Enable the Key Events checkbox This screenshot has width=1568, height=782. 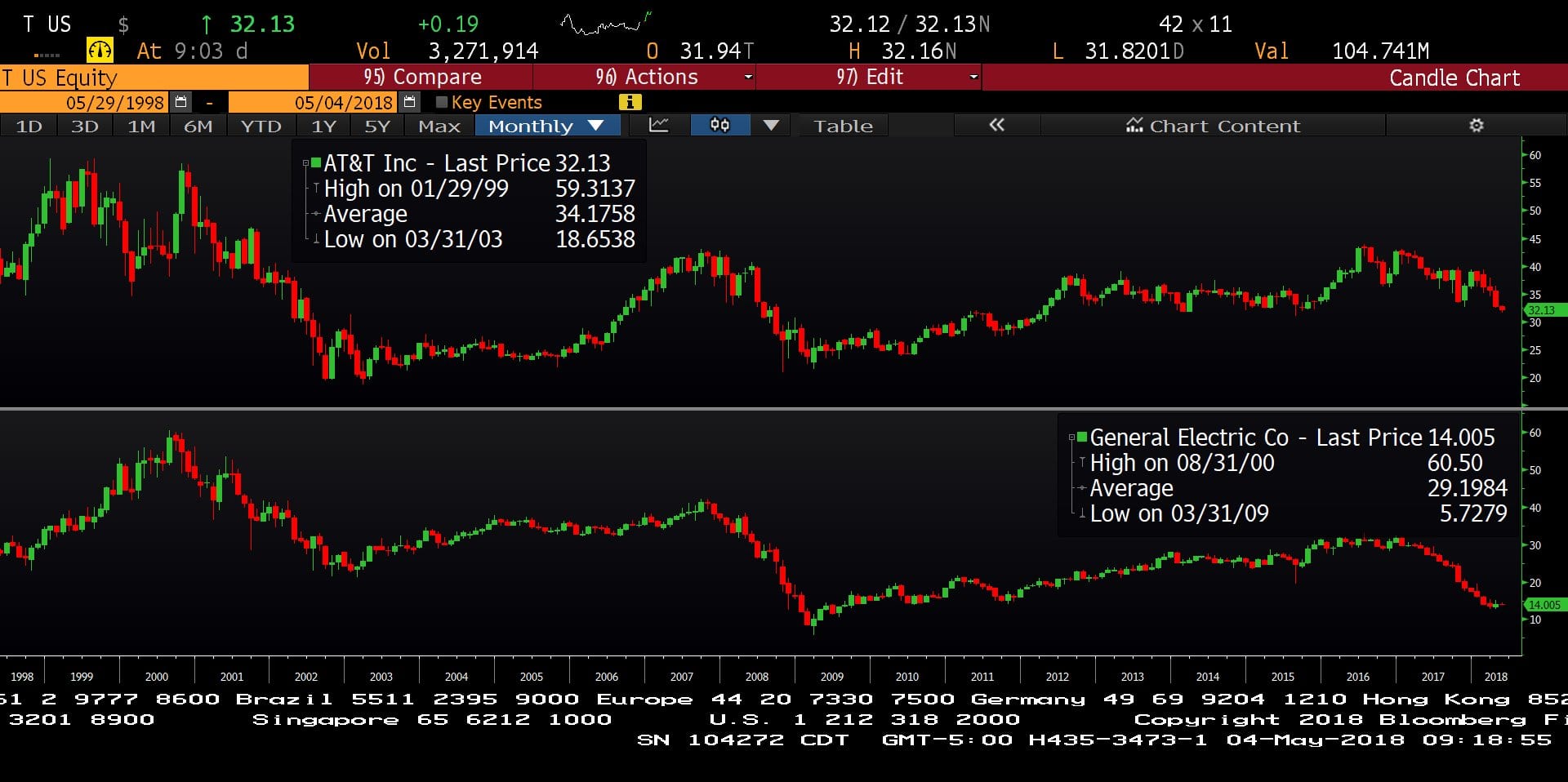click(442, 102)
